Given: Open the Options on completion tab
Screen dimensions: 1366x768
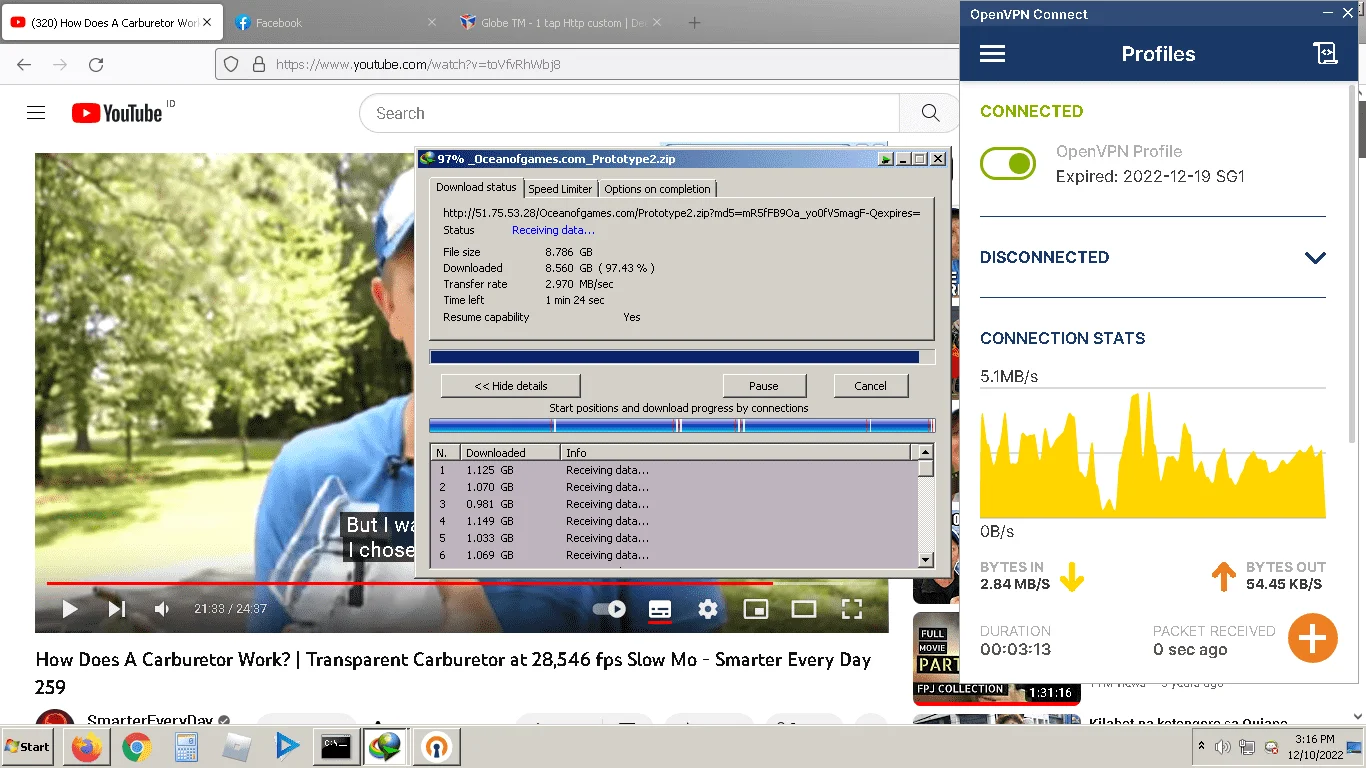Looking at the screenshot, I should pyautogui.click(x=657, y=189).
